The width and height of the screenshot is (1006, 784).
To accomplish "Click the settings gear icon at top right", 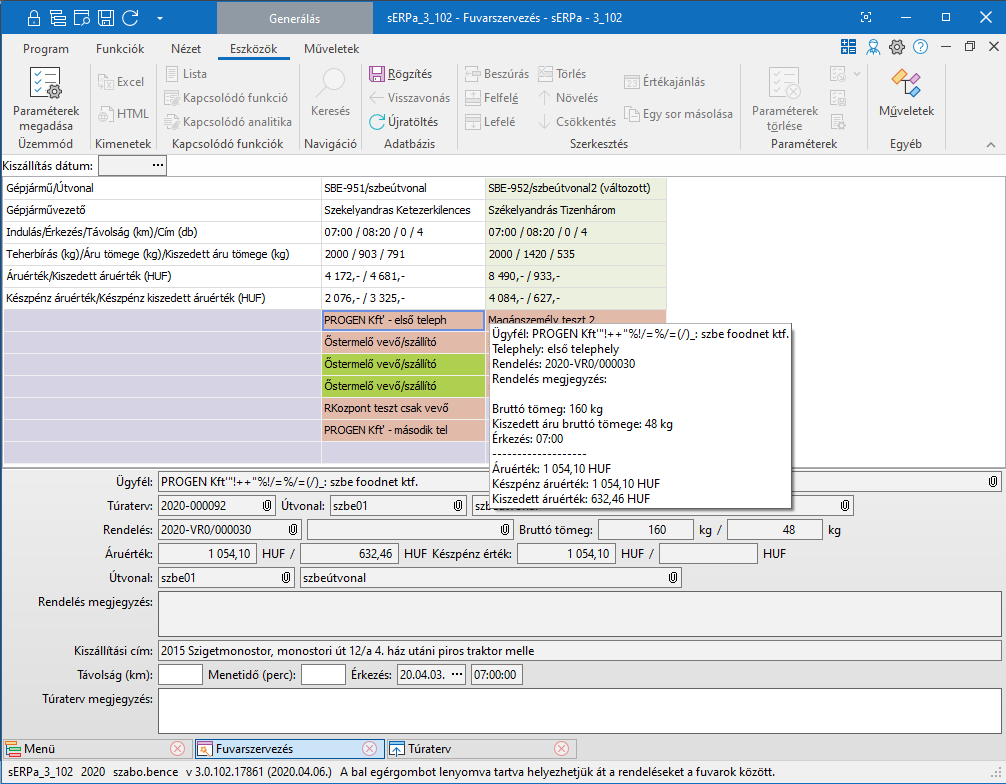I will (897, 47).
